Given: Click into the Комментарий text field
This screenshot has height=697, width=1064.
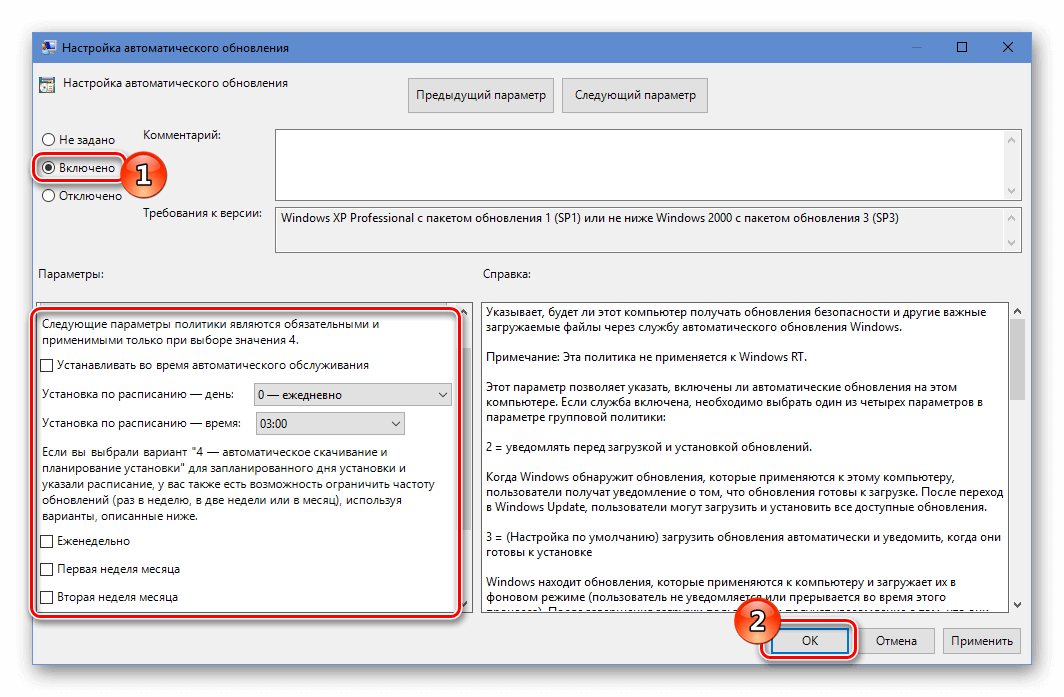Looking at the screenshot, I should pyautogui.click(x=640, y=164).
